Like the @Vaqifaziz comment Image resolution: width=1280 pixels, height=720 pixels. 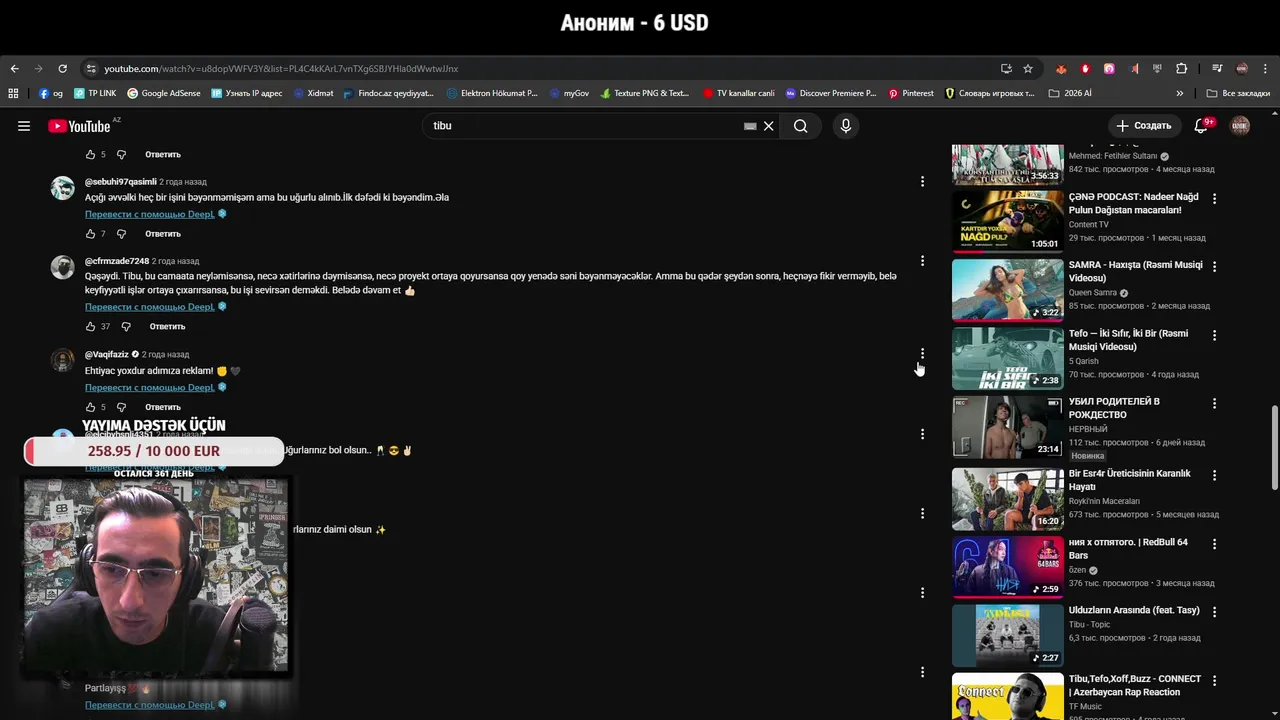click(x=90, y=407)
